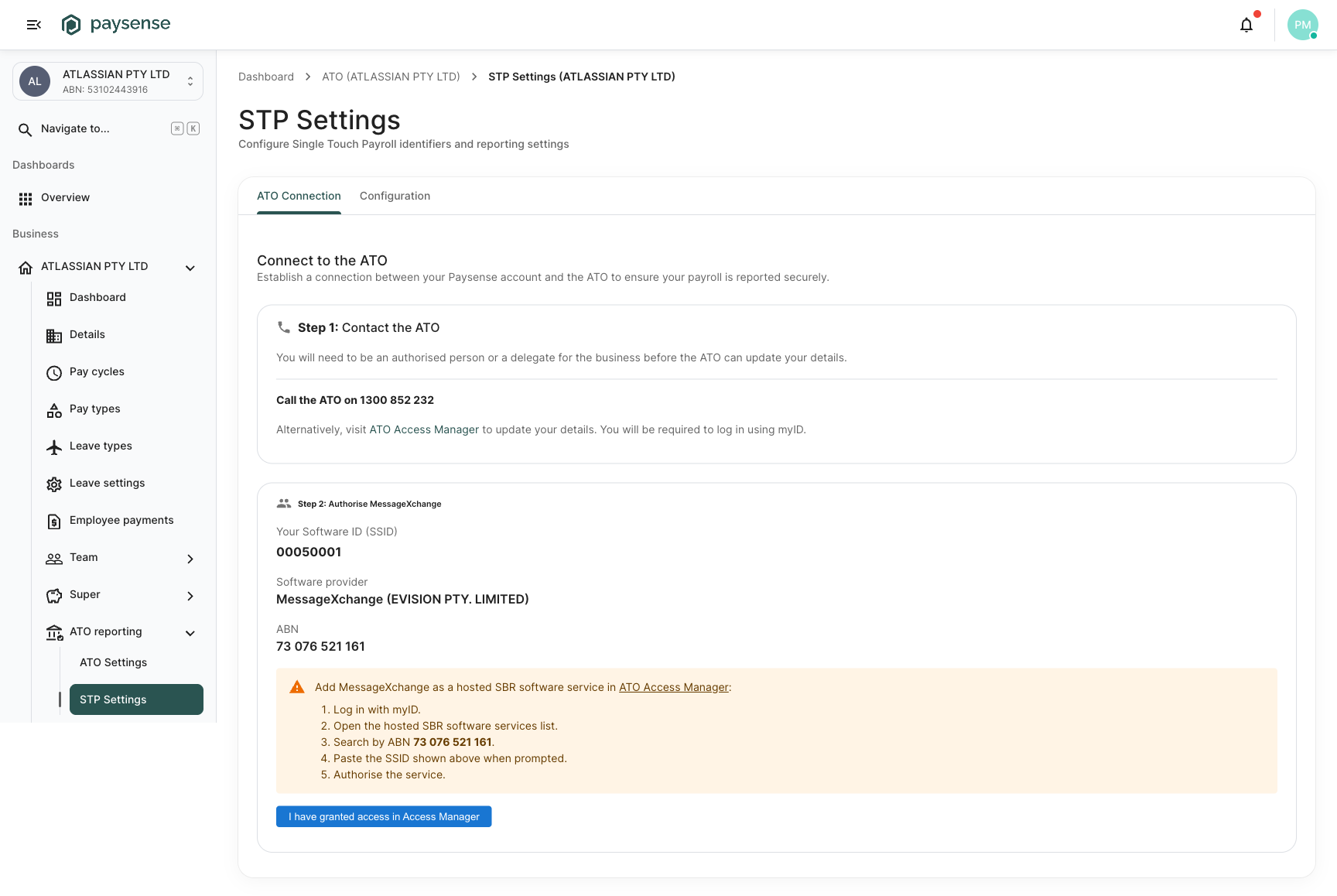
Task: Open ATO Access Manager link in Step 1
Action: click(x=424, y=429)
